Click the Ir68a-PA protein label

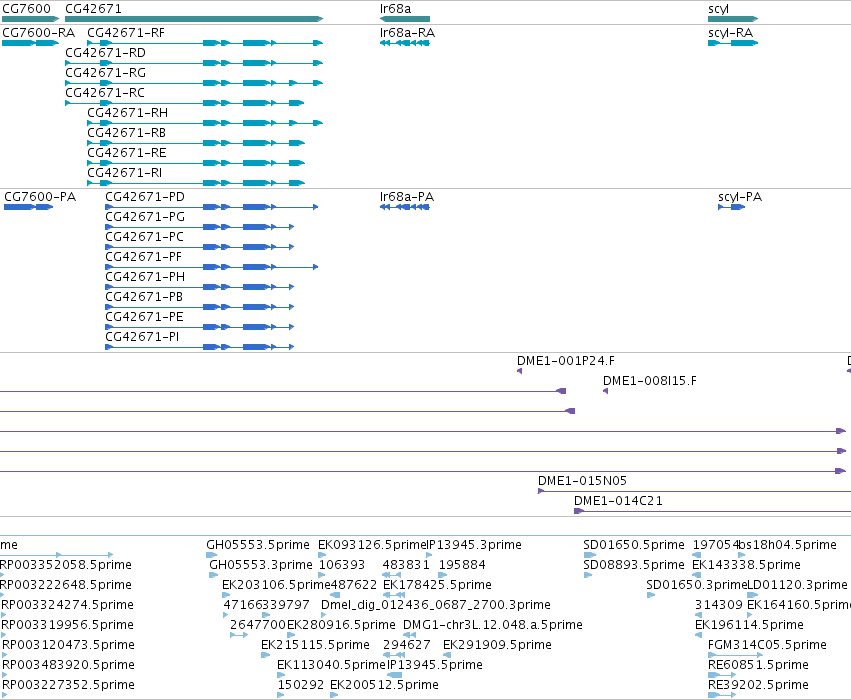(407, 196)
